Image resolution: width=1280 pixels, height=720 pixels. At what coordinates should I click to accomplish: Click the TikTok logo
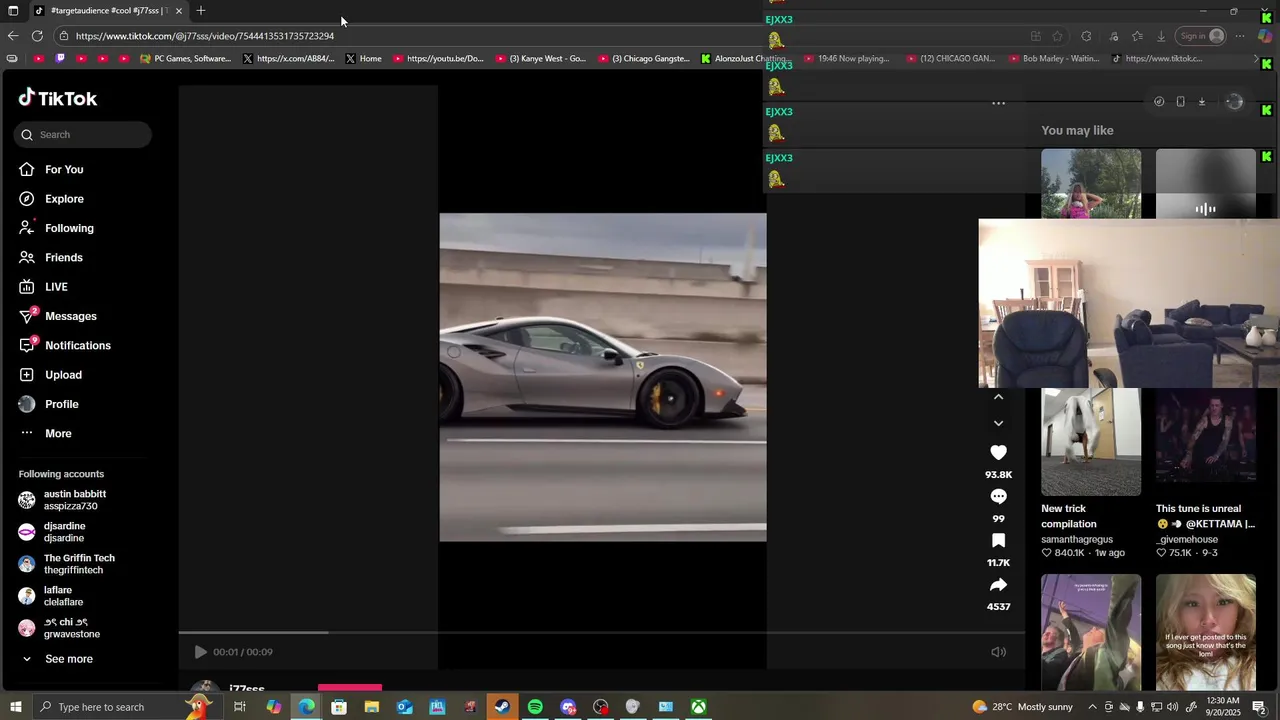coord(58,98)
